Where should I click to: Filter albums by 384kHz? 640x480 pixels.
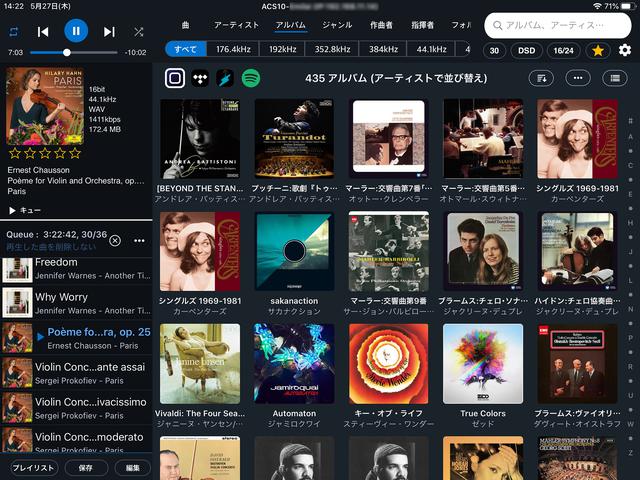pyautogui.click(x=383, y=49)
